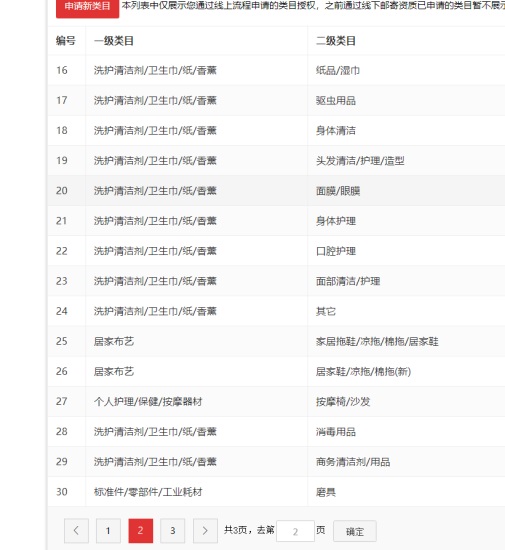
Task: Click the 确定 confirm button
Action: [x=355, y=531]
